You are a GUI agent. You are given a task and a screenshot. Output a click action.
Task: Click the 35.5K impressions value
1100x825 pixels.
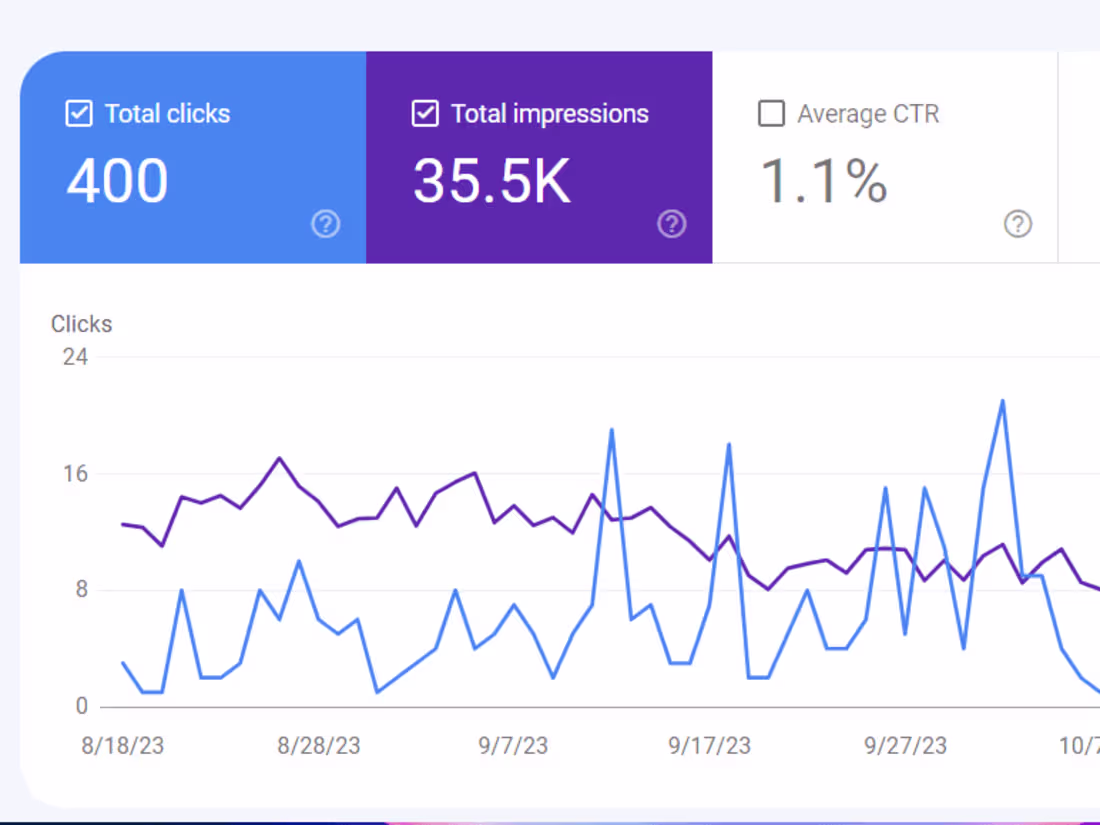[x=491, y=181]
